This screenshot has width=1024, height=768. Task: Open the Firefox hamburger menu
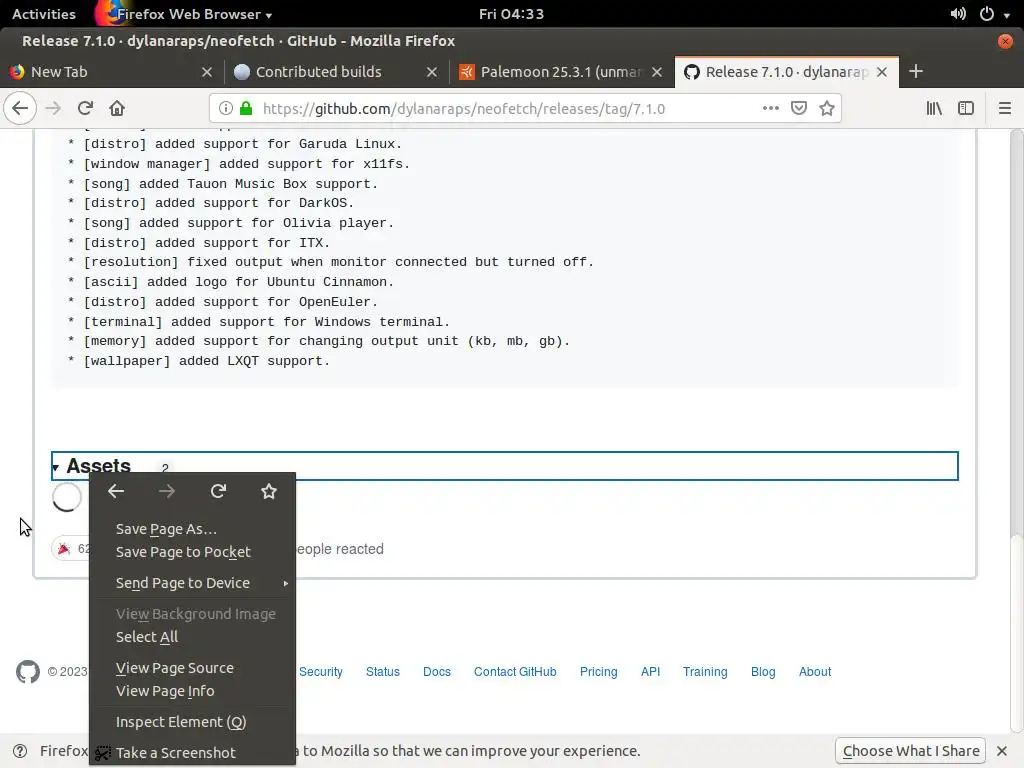click(1004, 108)
